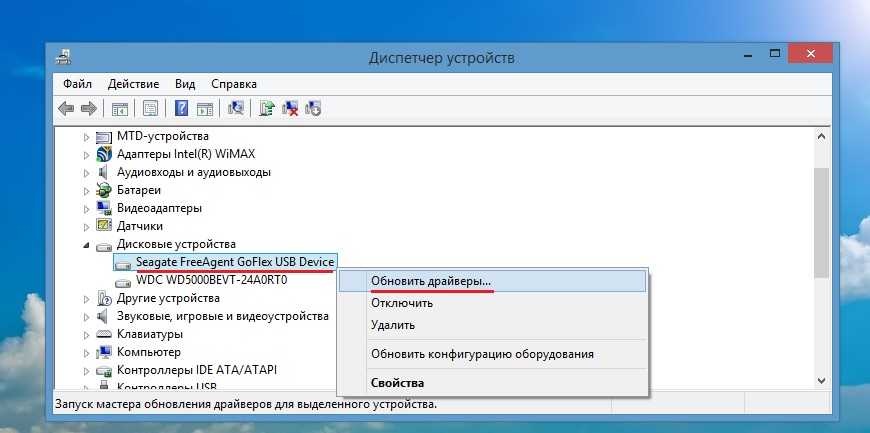Click the update driver toolbar icon
The width and height of the screenshot is (870, 433).
point(267,108)
